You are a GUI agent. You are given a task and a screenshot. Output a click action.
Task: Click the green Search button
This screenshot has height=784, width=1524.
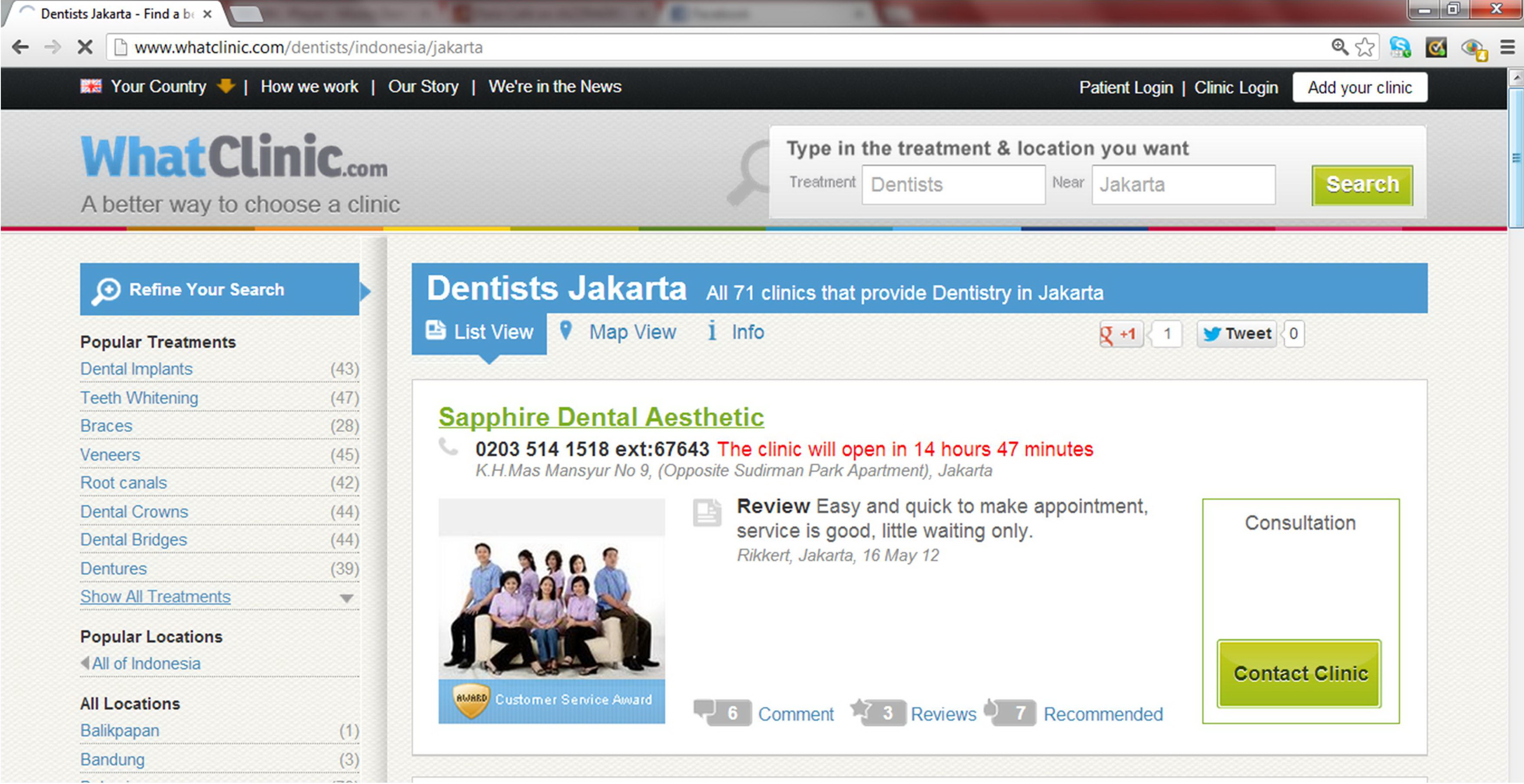pos(1362,185)
